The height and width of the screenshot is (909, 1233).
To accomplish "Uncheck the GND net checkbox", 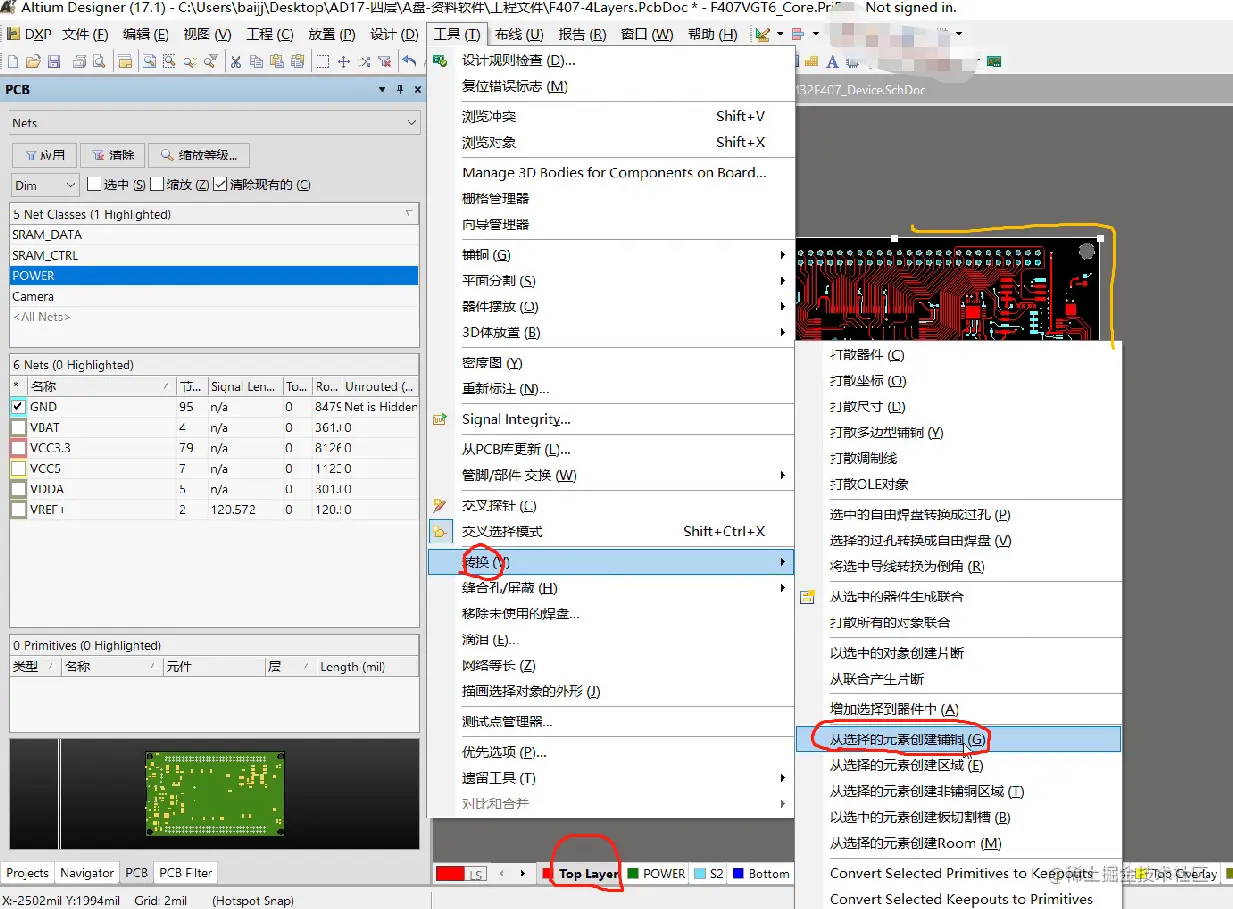I will pos(18,407).
